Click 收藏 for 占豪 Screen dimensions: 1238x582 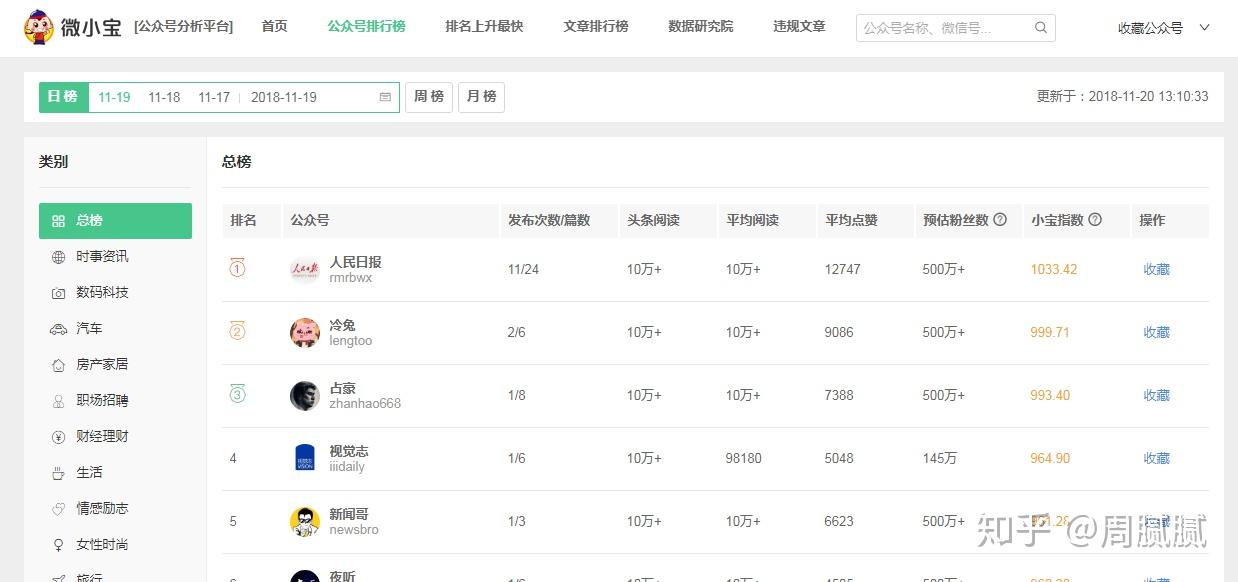pyautogui.click(x=1157, y=396)
